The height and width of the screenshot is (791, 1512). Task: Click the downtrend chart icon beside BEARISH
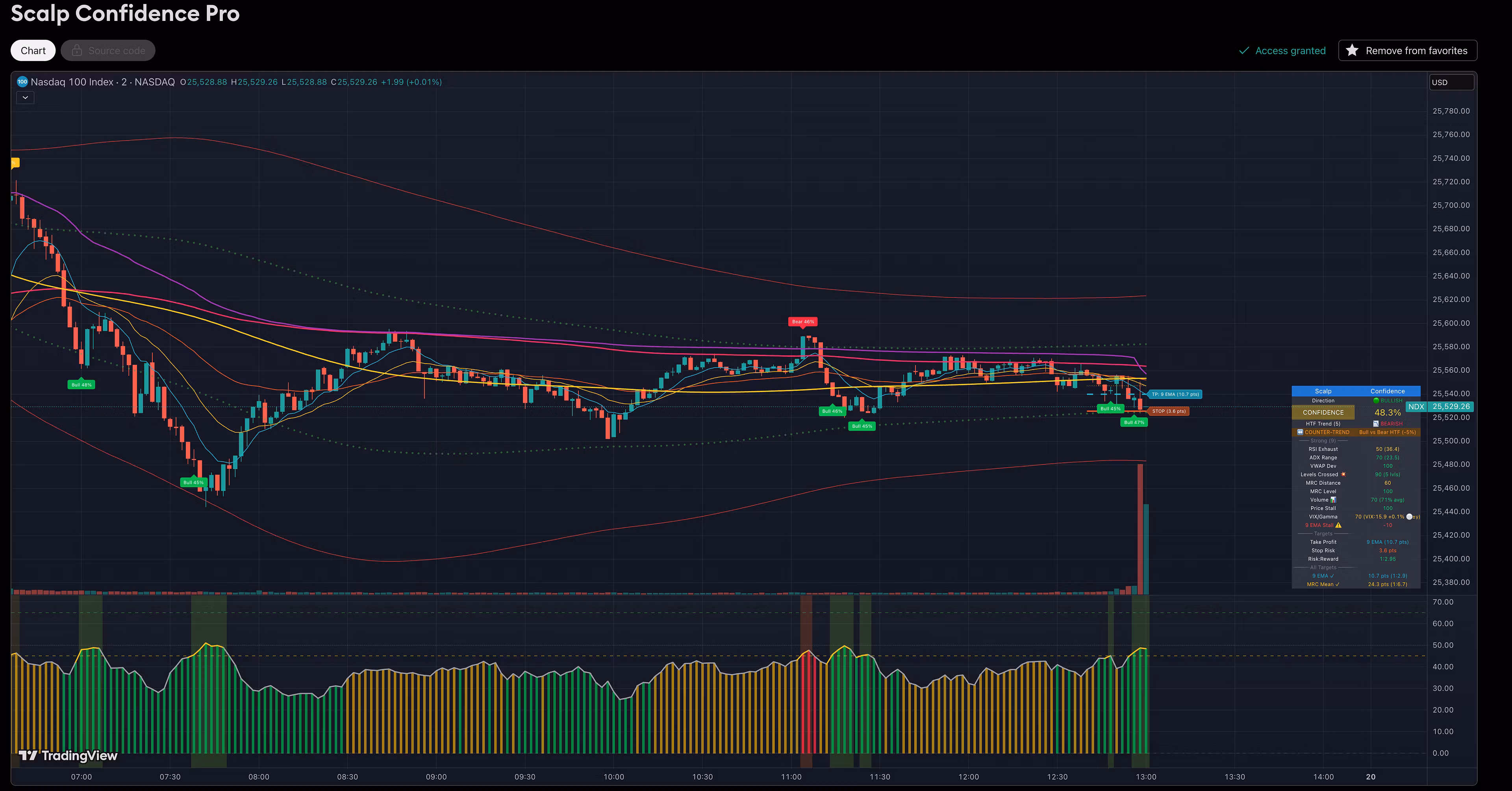pyautogui.click(x=1376, y=423)
